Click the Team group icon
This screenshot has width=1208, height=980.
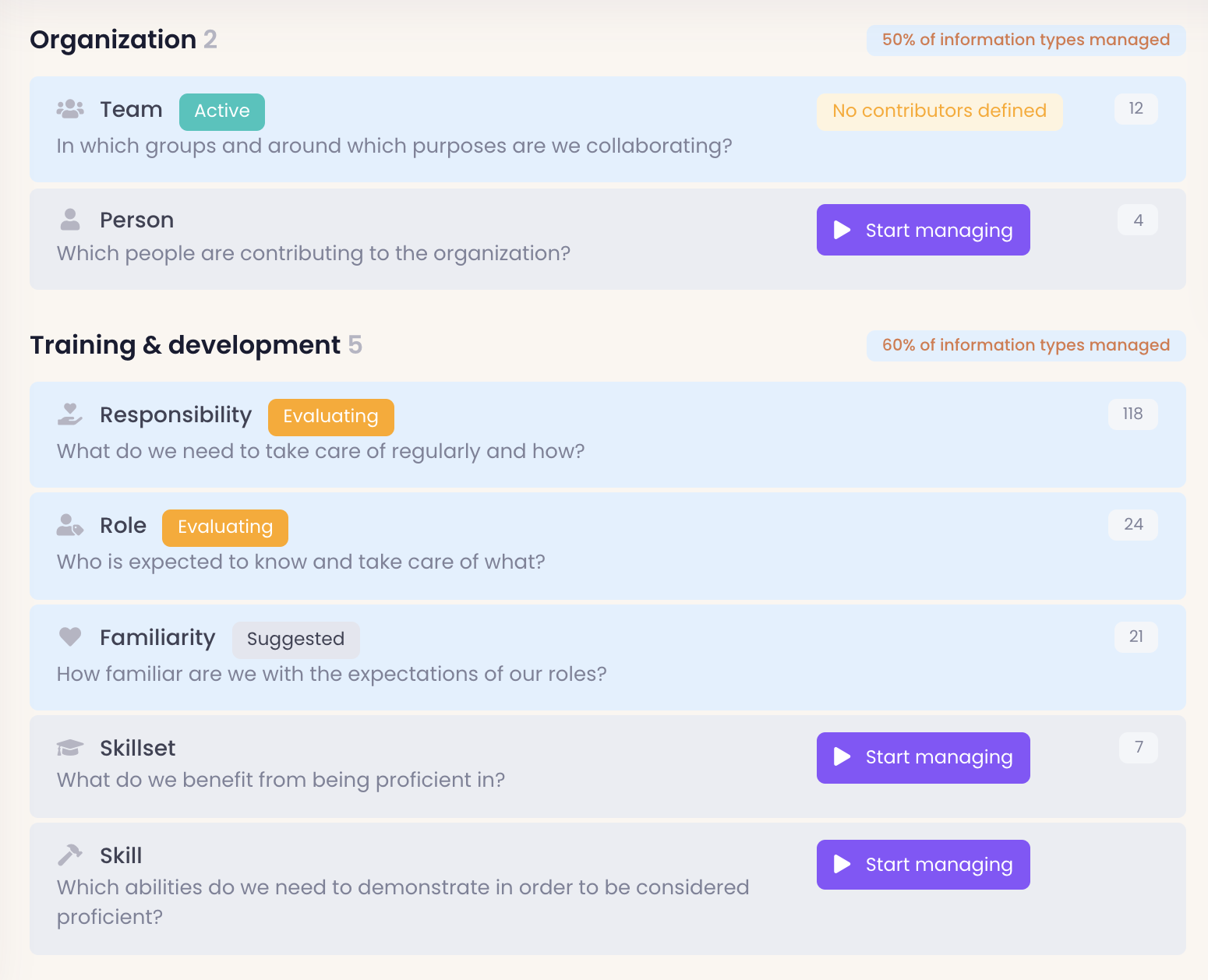tap(70, 109)
